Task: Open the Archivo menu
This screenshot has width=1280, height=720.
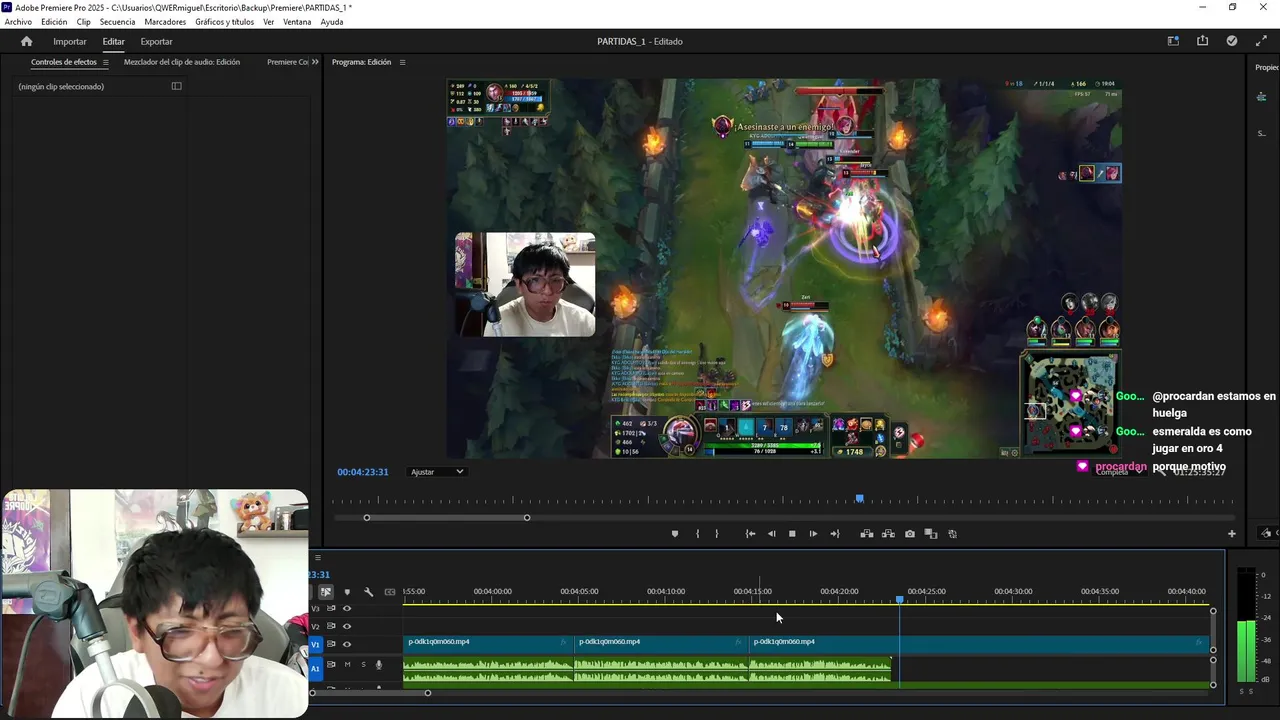Action: (18, 22)
